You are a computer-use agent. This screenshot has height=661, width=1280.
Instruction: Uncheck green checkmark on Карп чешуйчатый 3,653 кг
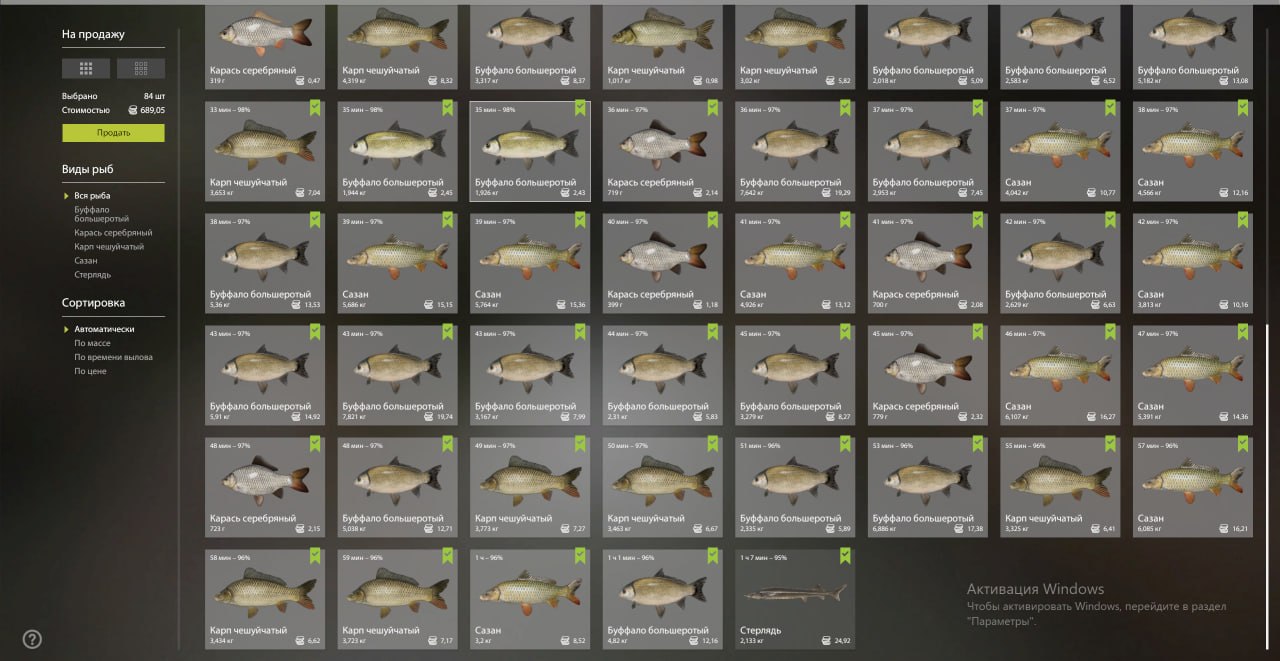pyautogui.click(x=316, y=108)
